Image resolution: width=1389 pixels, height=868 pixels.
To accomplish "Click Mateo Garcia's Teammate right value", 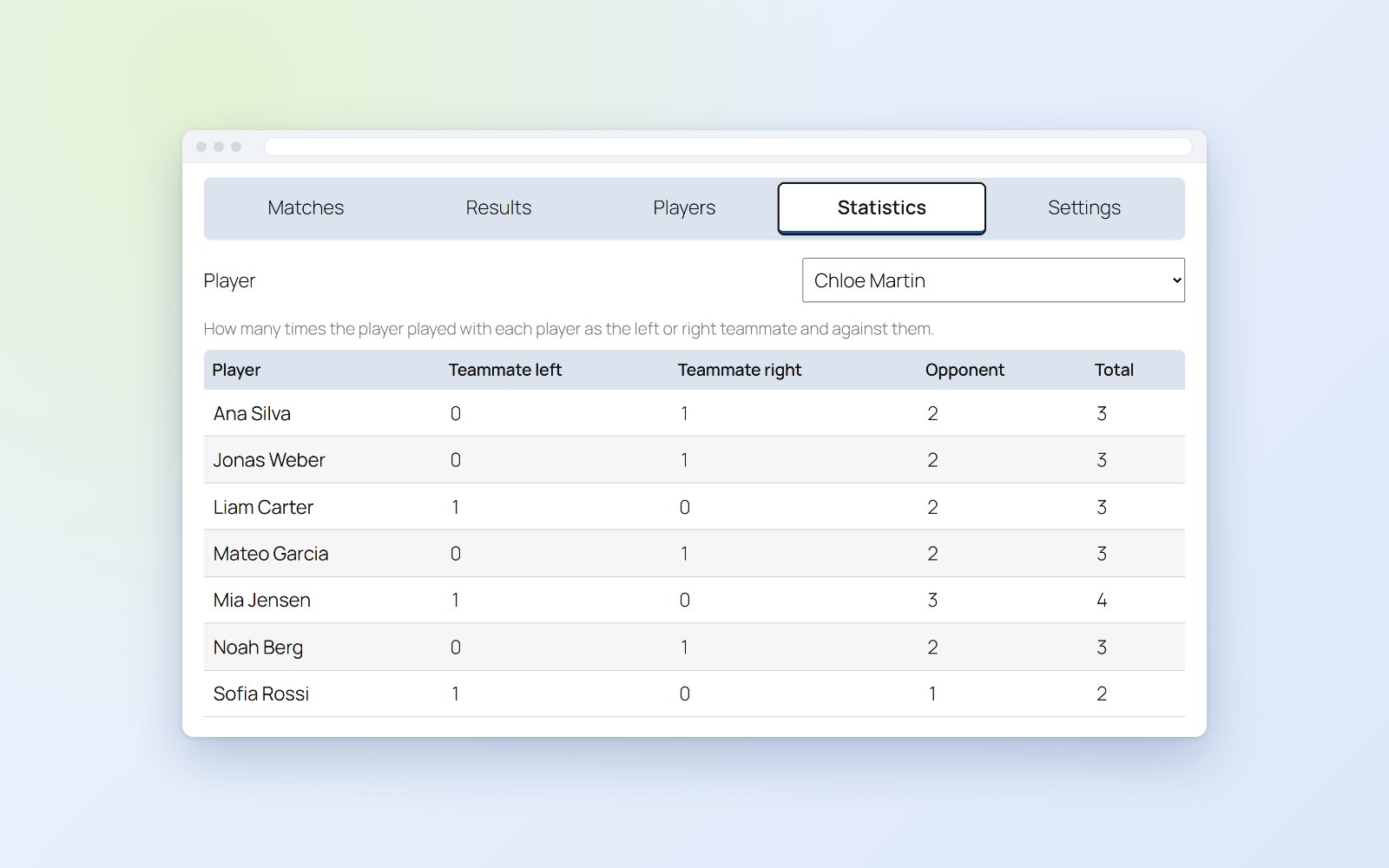I will point(684,554).
